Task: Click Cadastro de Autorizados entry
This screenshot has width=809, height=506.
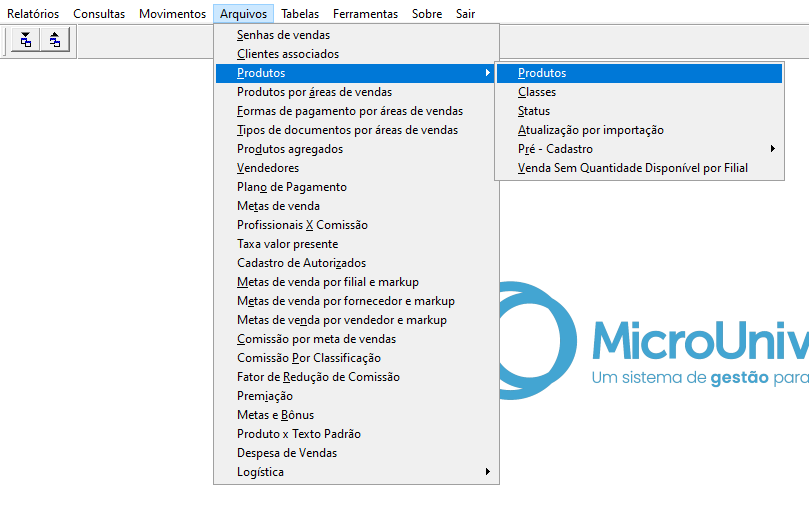Action: pos(301,263)
